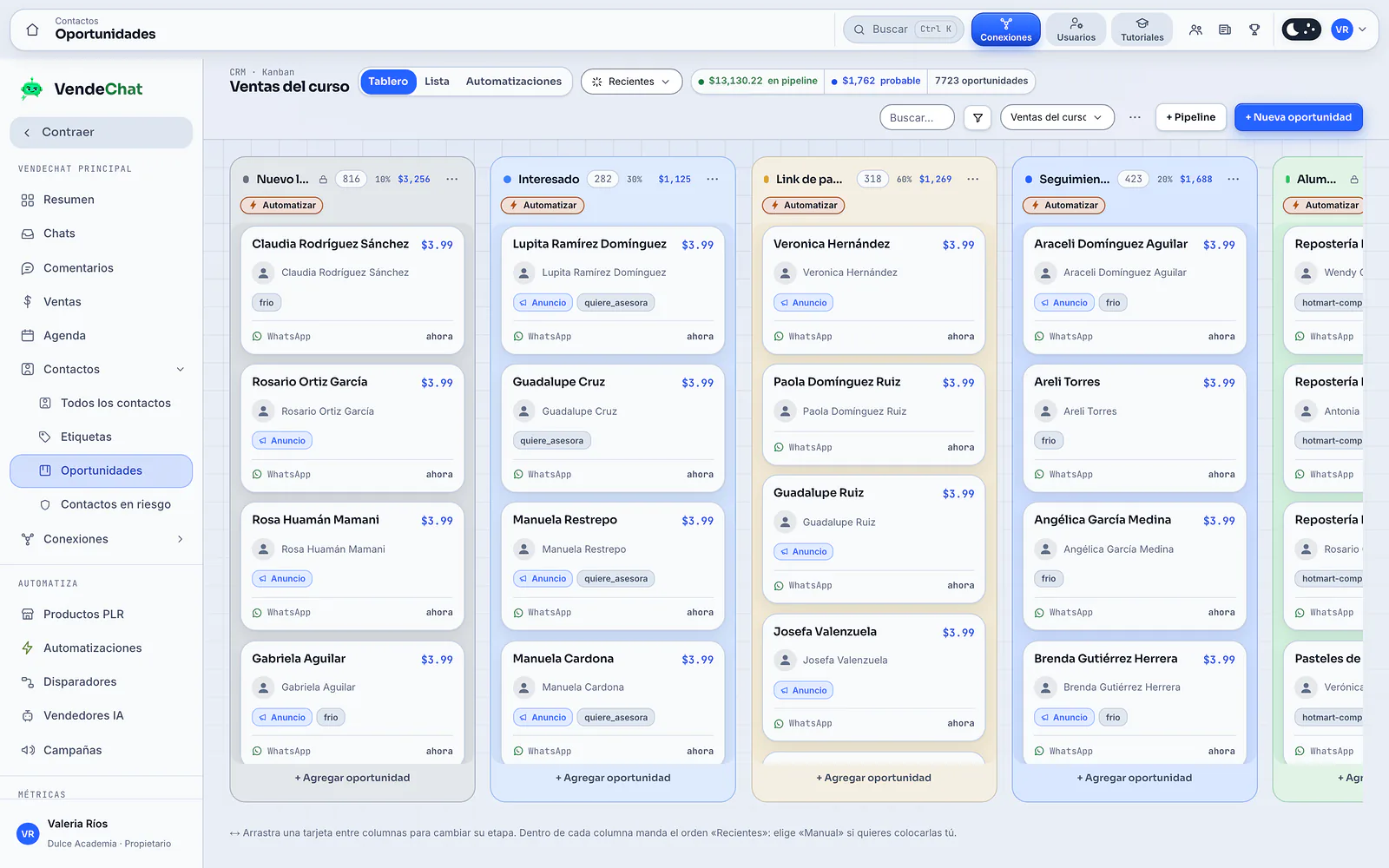Click frio tag on Angélica García Medina

pyautogui.click(x=1049, y=579)
